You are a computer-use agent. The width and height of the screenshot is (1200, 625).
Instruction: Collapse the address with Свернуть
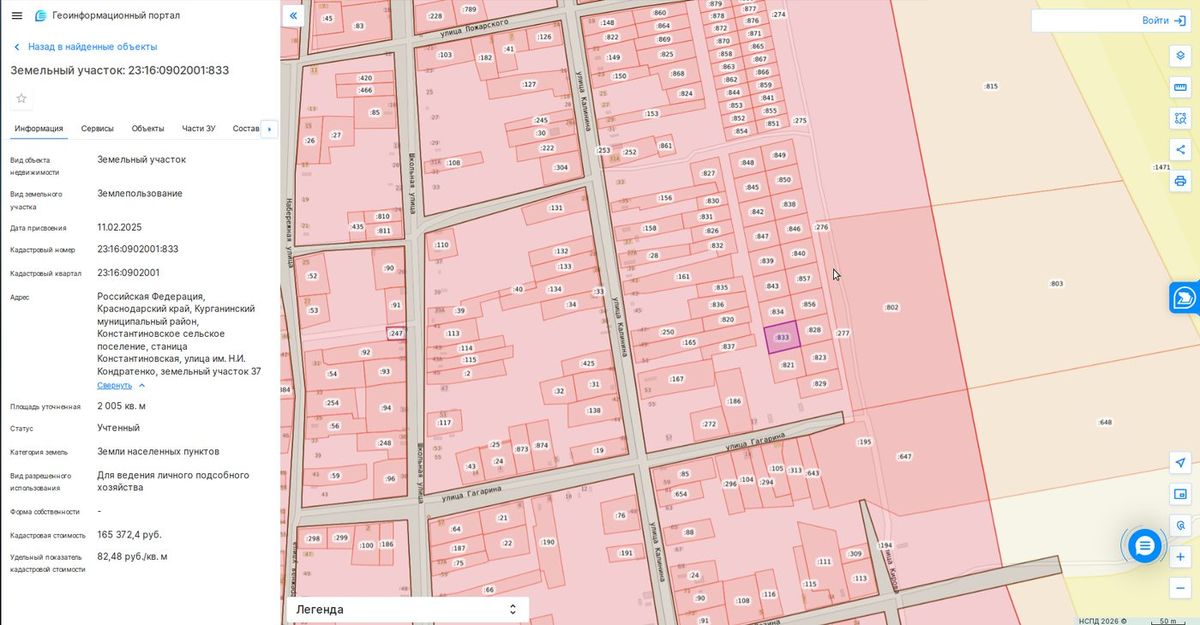point(121,385)
